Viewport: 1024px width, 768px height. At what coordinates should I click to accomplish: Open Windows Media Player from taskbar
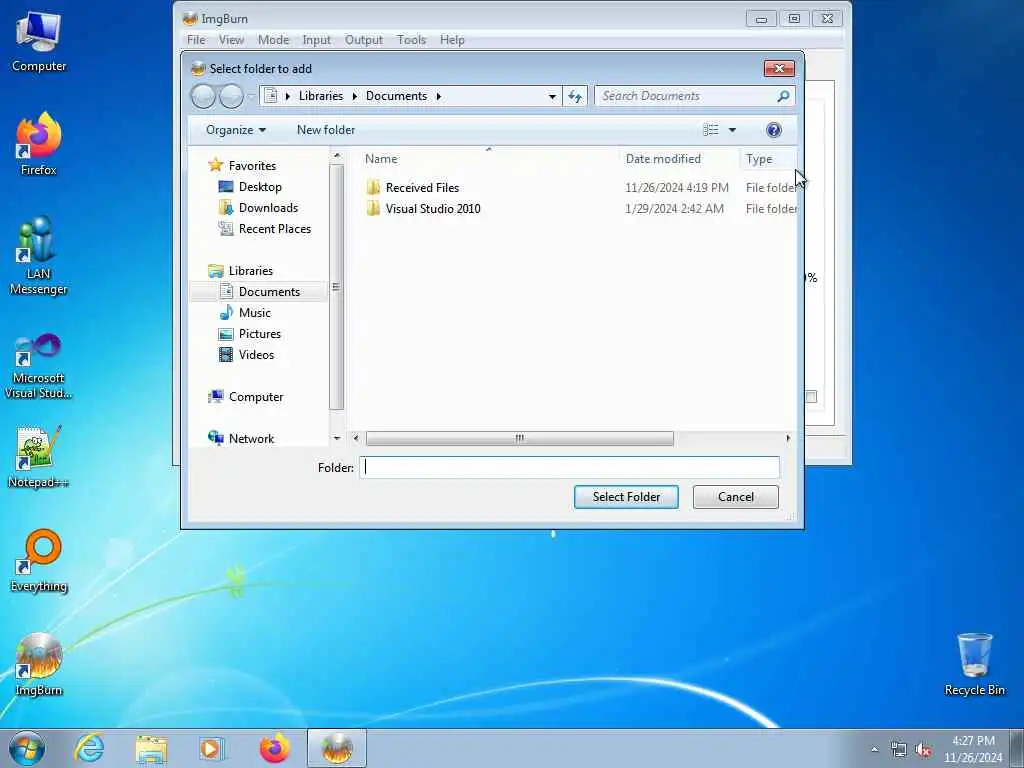[212, 748]
